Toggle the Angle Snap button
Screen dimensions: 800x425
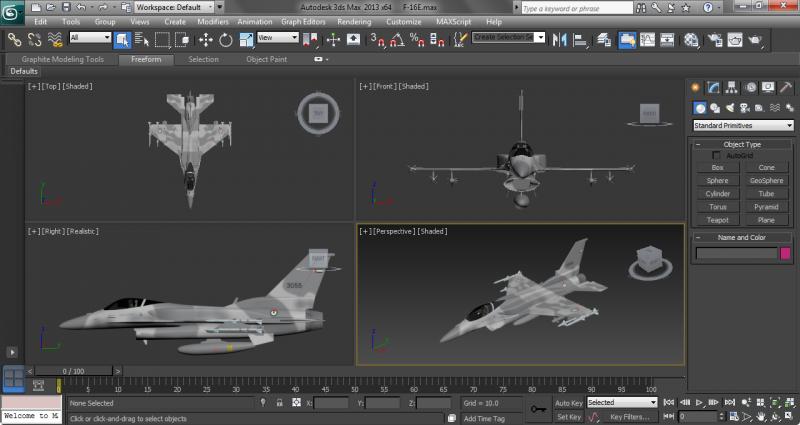tap(397, 39)
